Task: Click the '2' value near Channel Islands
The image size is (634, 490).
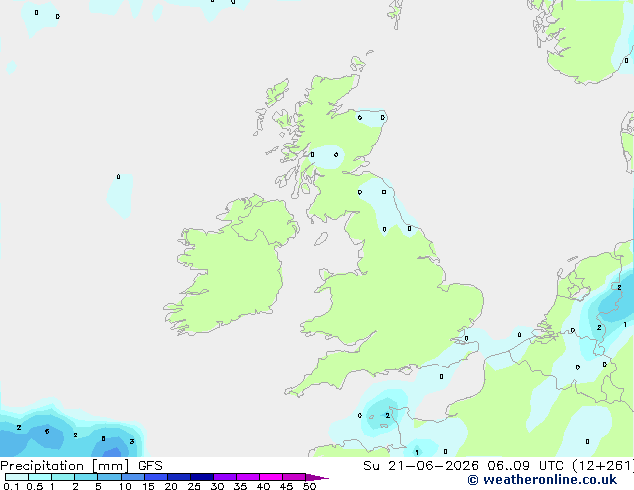Action: point(387,415)
